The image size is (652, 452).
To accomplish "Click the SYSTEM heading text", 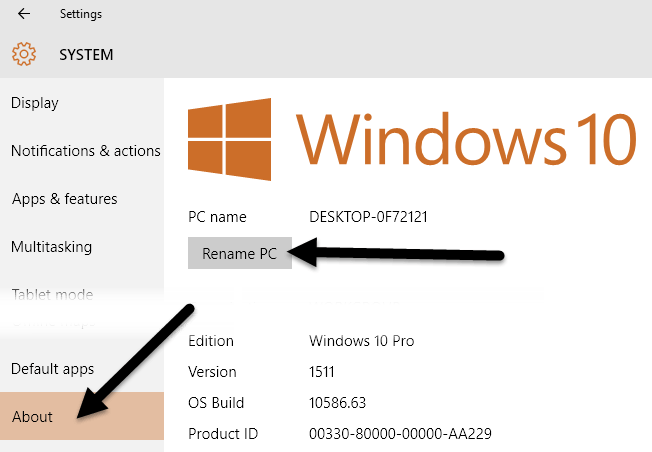I will click(x=86, y=54).
